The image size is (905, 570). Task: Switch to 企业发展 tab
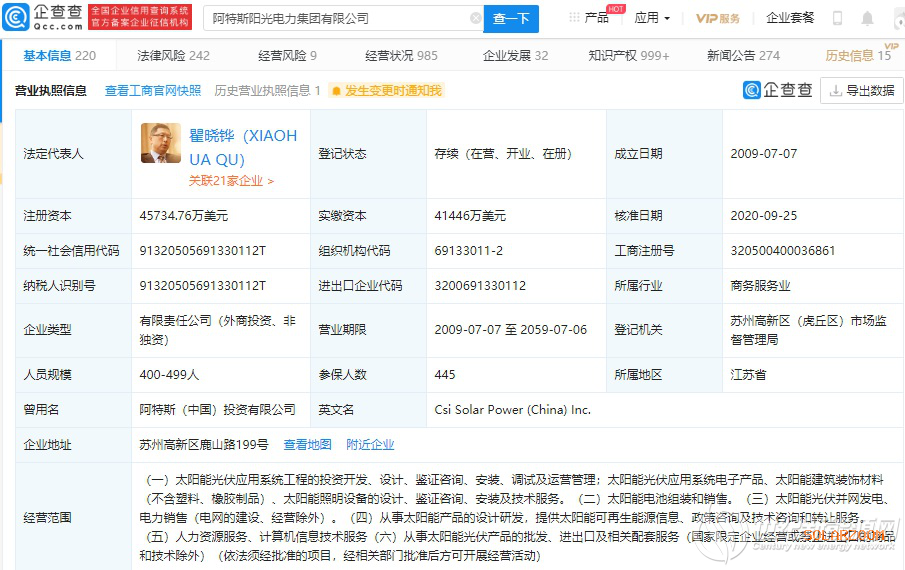pyautogui.click(x=515, y=55)
